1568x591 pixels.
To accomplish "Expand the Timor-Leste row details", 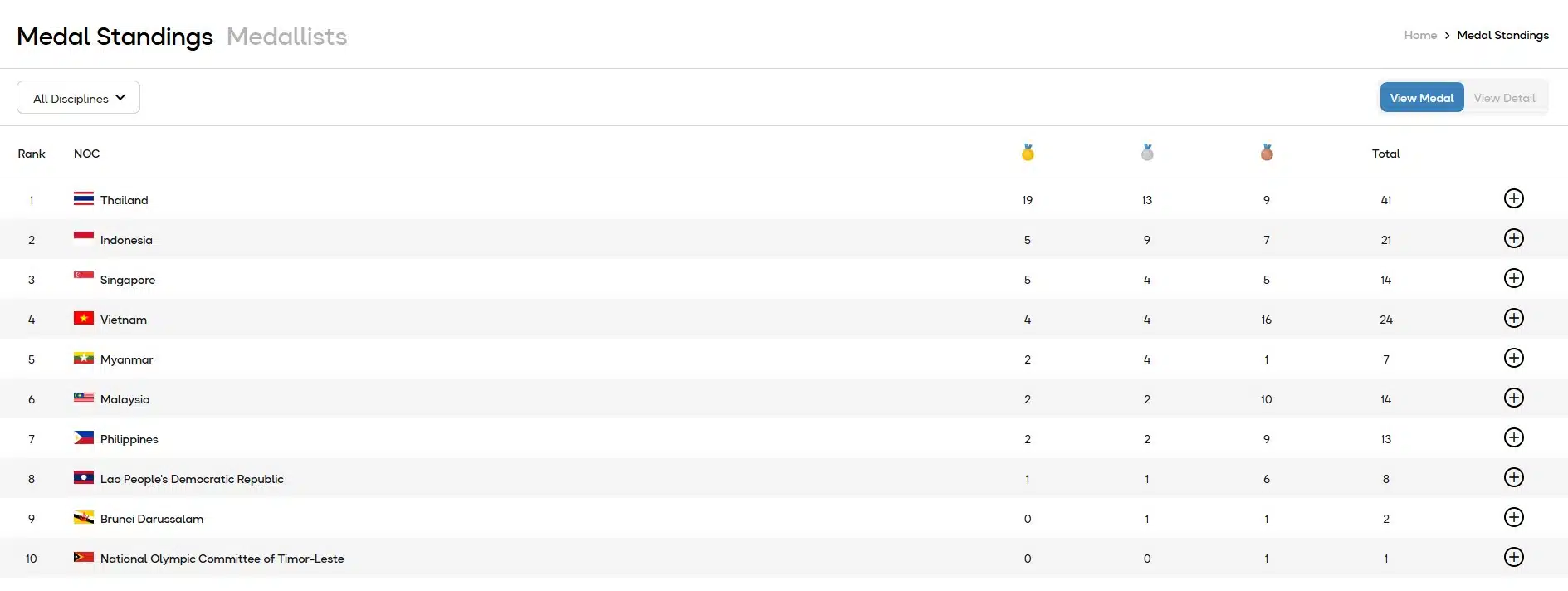I will tap(1513, 558).
